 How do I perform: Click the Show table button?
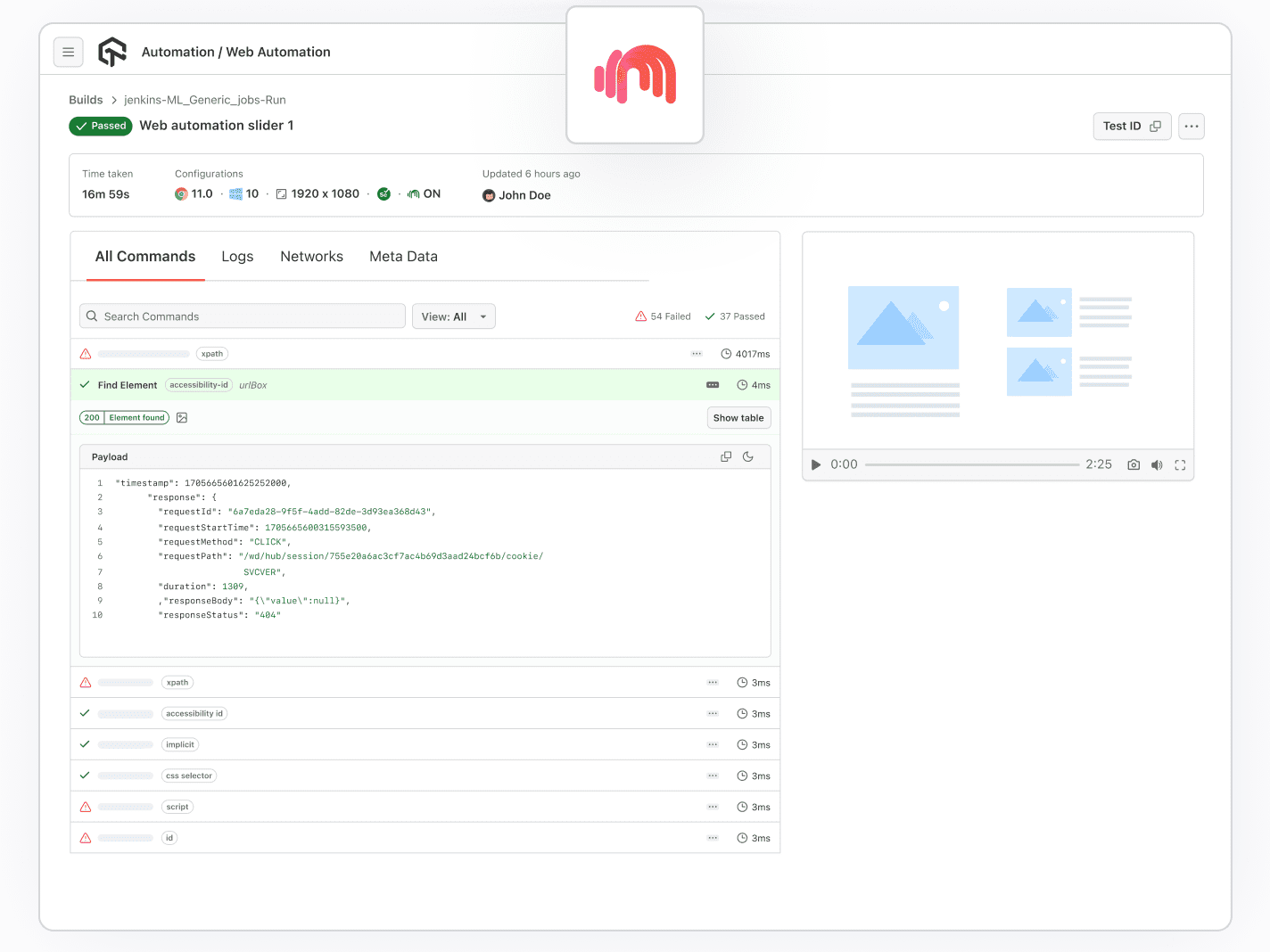click(x=738, y=417)
